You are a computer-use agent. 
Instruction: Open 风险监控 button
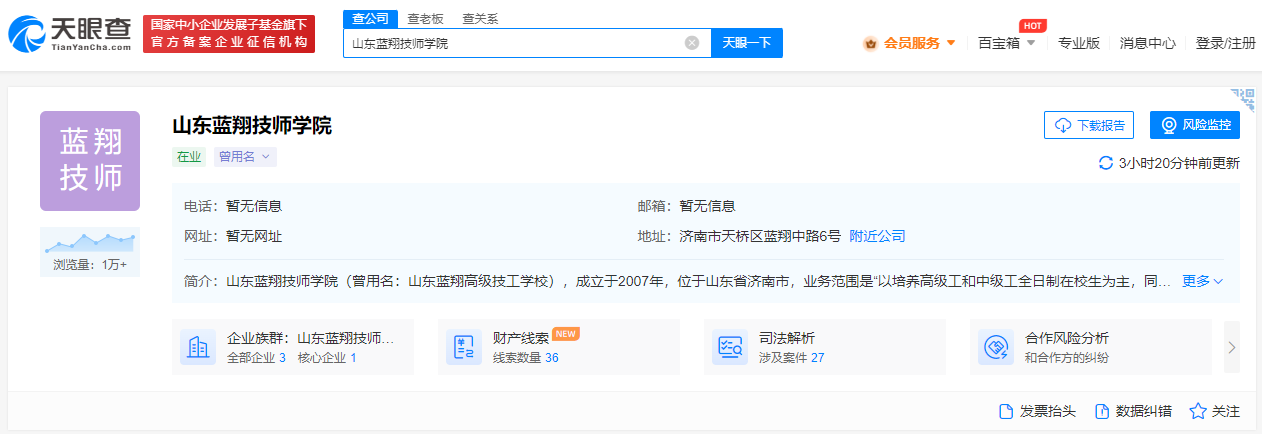(1195, 125)
